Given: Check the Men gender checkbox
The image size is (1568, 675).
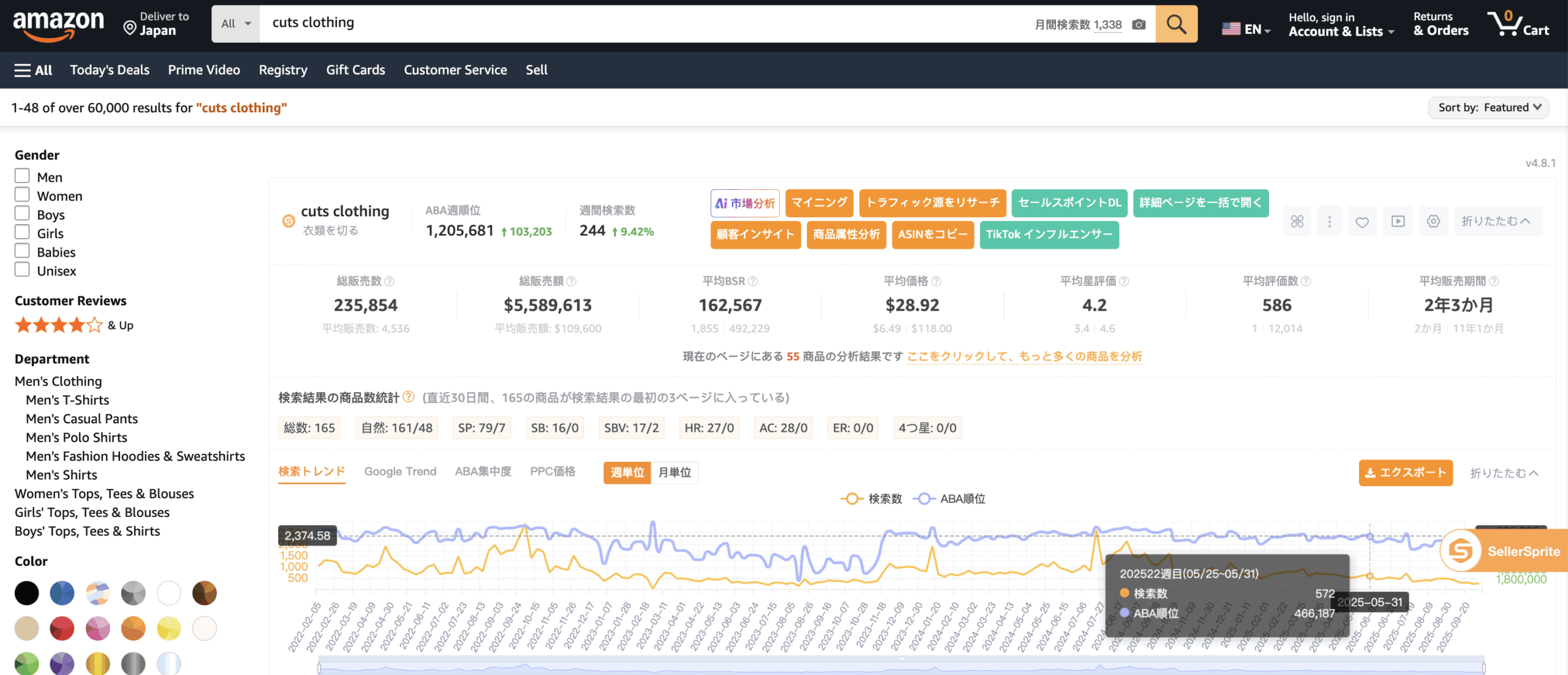Looking at the screenshot, I should point(22,176).
